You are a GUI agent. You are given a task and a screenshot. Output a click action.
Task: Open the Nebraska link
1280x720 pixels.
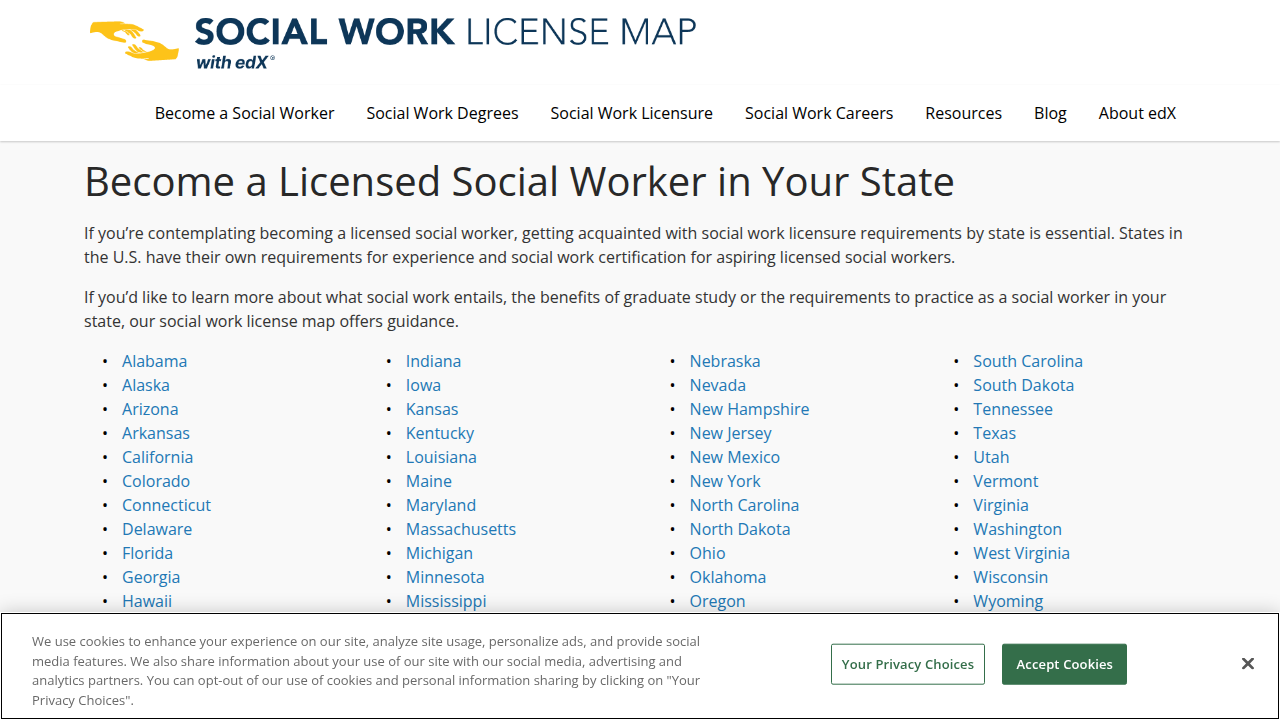725,361
